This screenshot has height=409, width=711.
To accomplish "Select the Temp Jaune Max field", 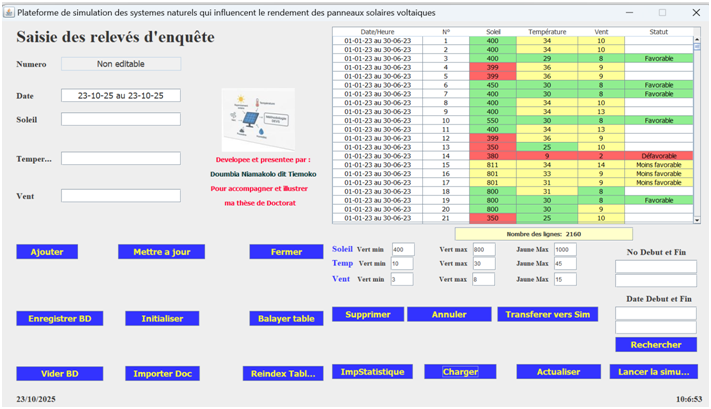I will click(x=565, y=264).
